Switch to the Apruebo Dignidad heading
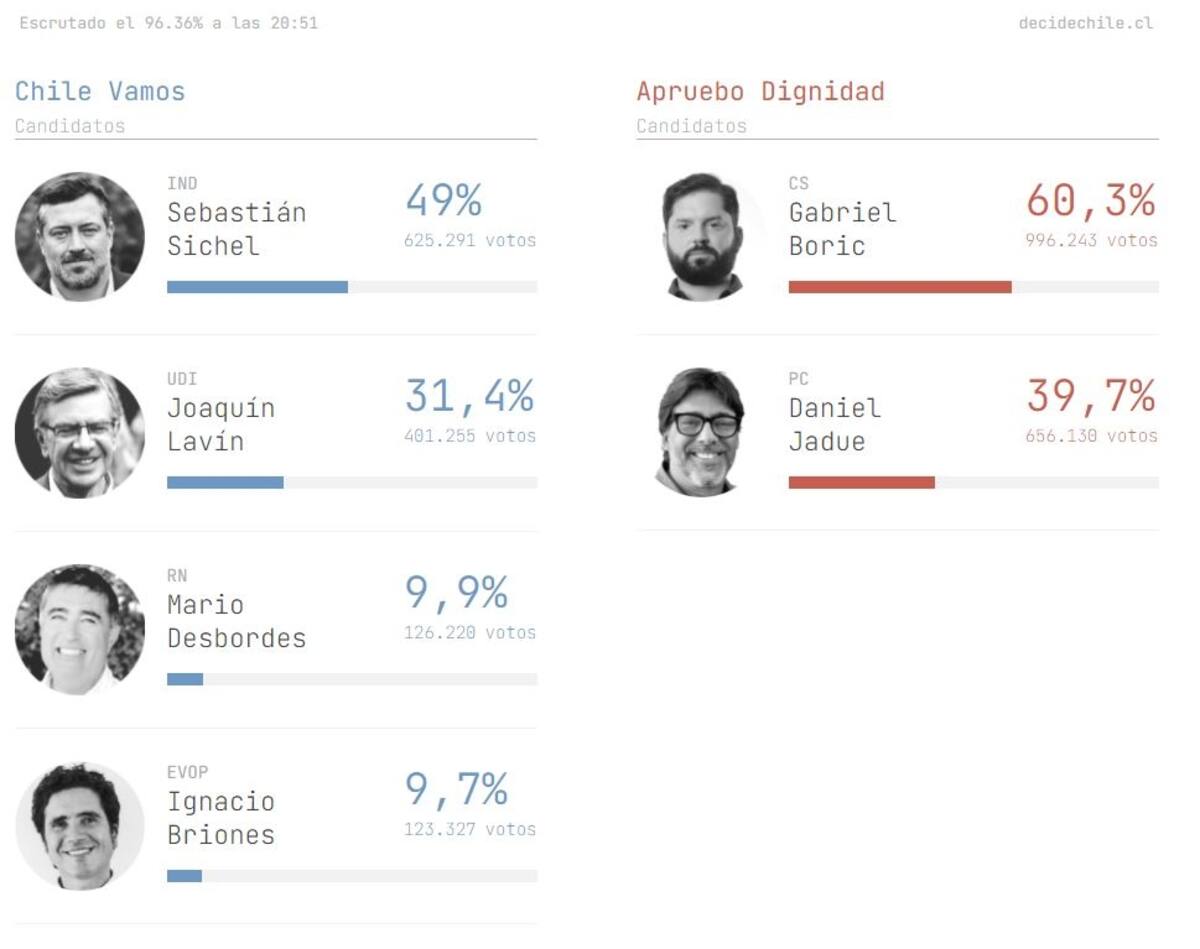This screenshot has height=949, width=1200. tap(760, 92)
